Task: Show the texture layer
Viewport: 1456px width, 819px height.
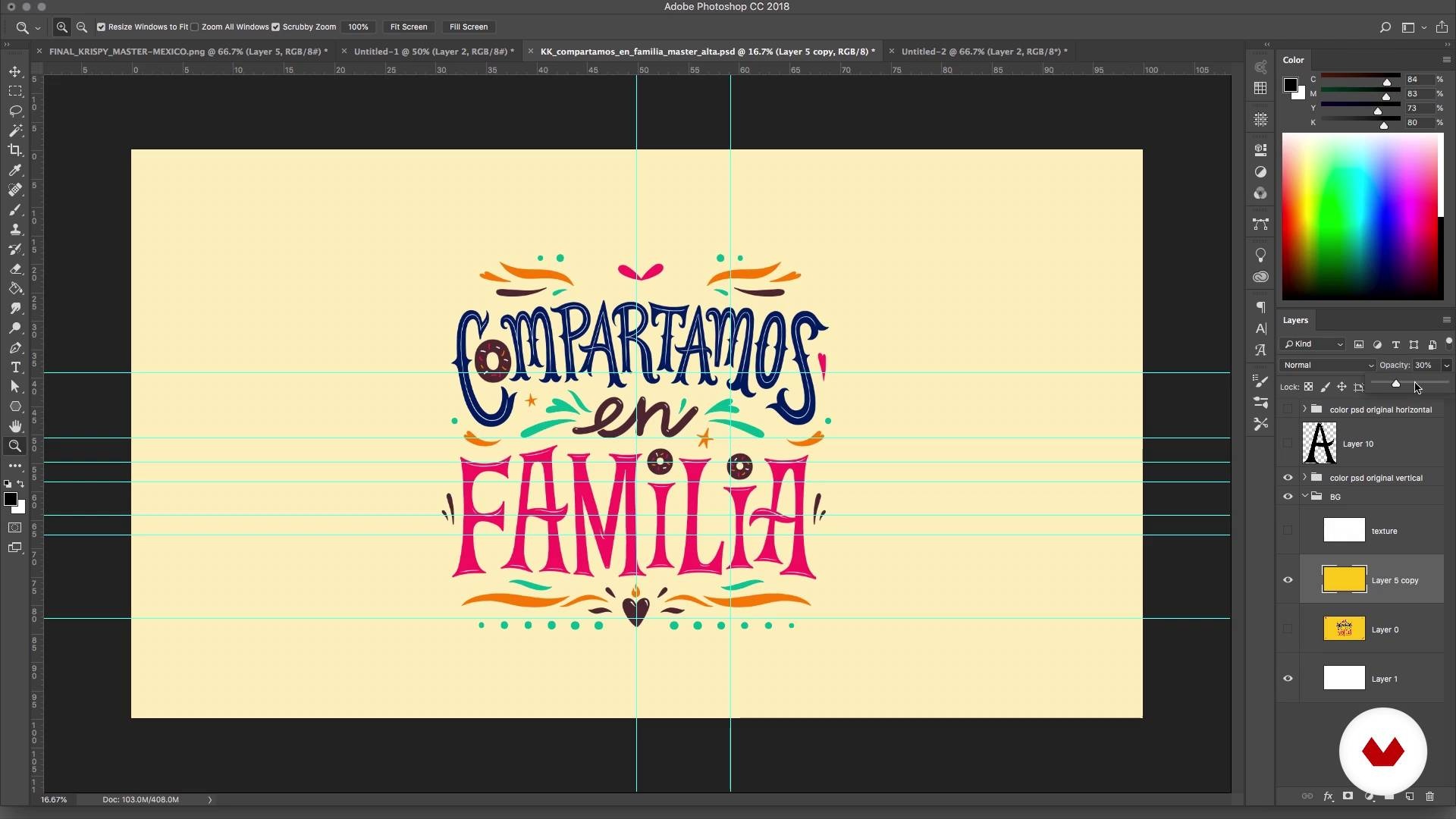Action: tap(1288, 531)
